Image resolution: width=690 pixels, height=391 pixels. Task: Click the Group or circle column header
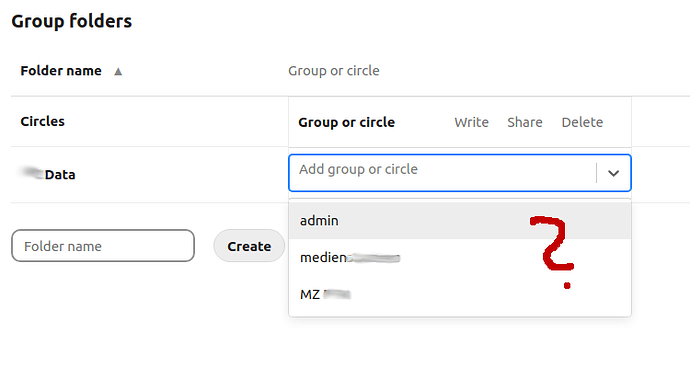tap(334, 71)
